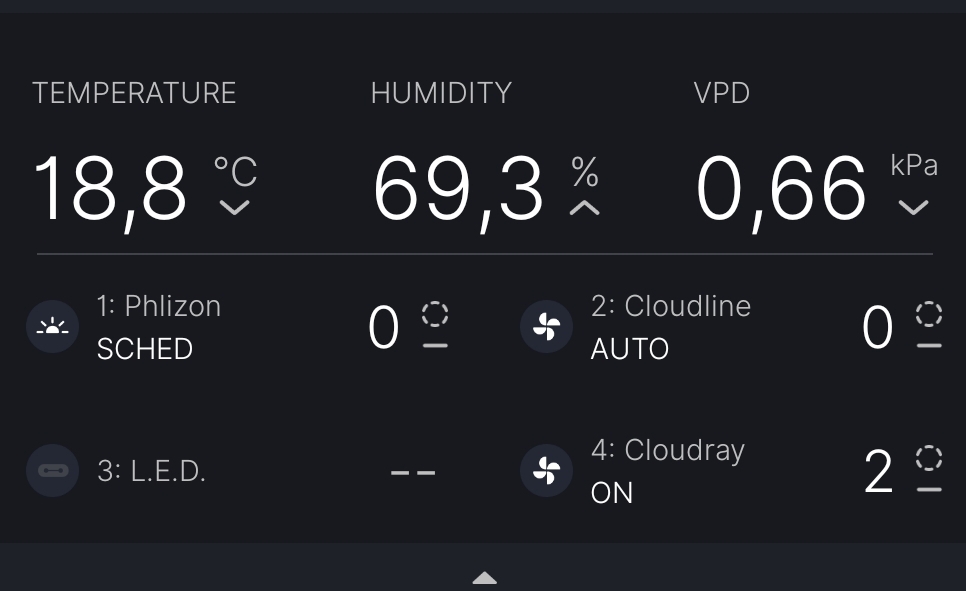The image size is (966, 591).
Task: Click the Phlizon light sunrise icon
Action: pyautogui.click(x=52, y=327)
